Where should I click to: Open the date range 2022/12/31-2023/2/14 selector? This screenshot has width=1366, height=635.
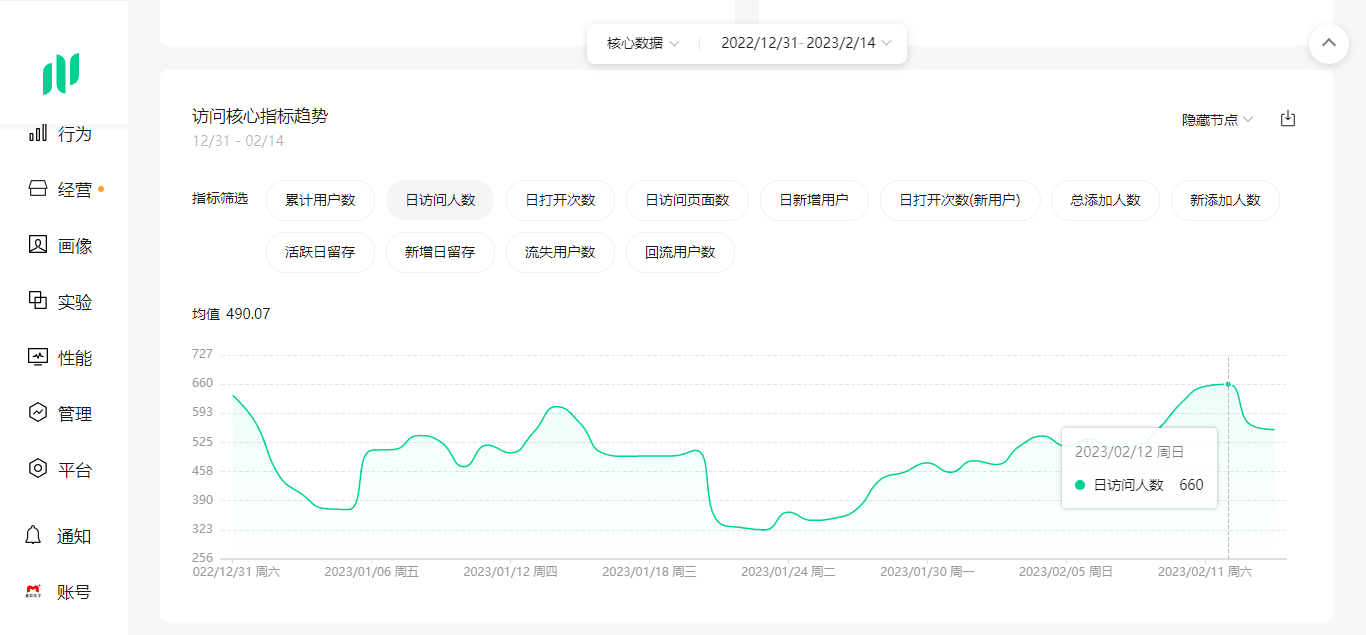pos(800,43)
